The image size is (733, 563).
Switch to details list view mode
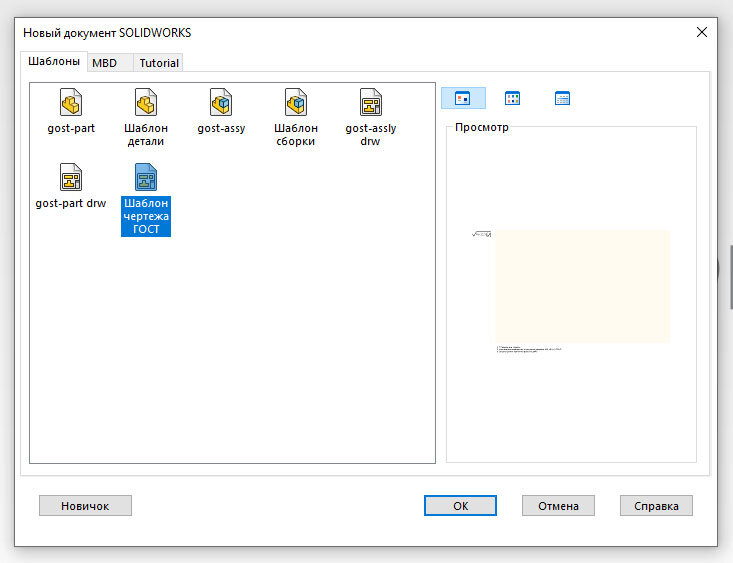(x=562, y=98)
